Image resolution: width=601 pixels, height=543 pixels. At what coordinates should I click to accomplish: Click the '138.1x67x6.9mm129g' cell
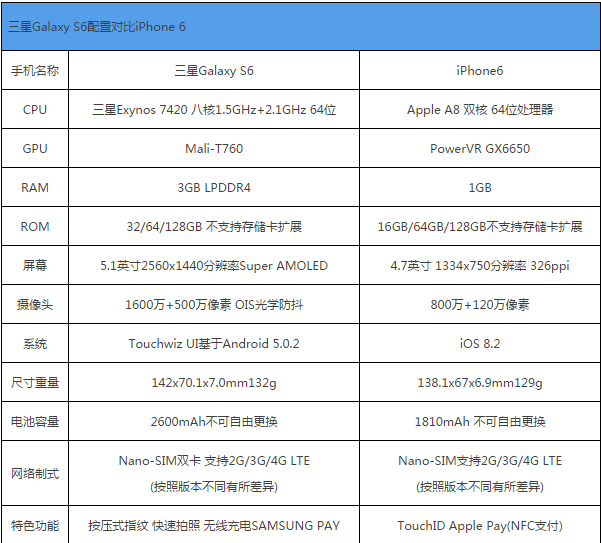[x=480, y=383]
